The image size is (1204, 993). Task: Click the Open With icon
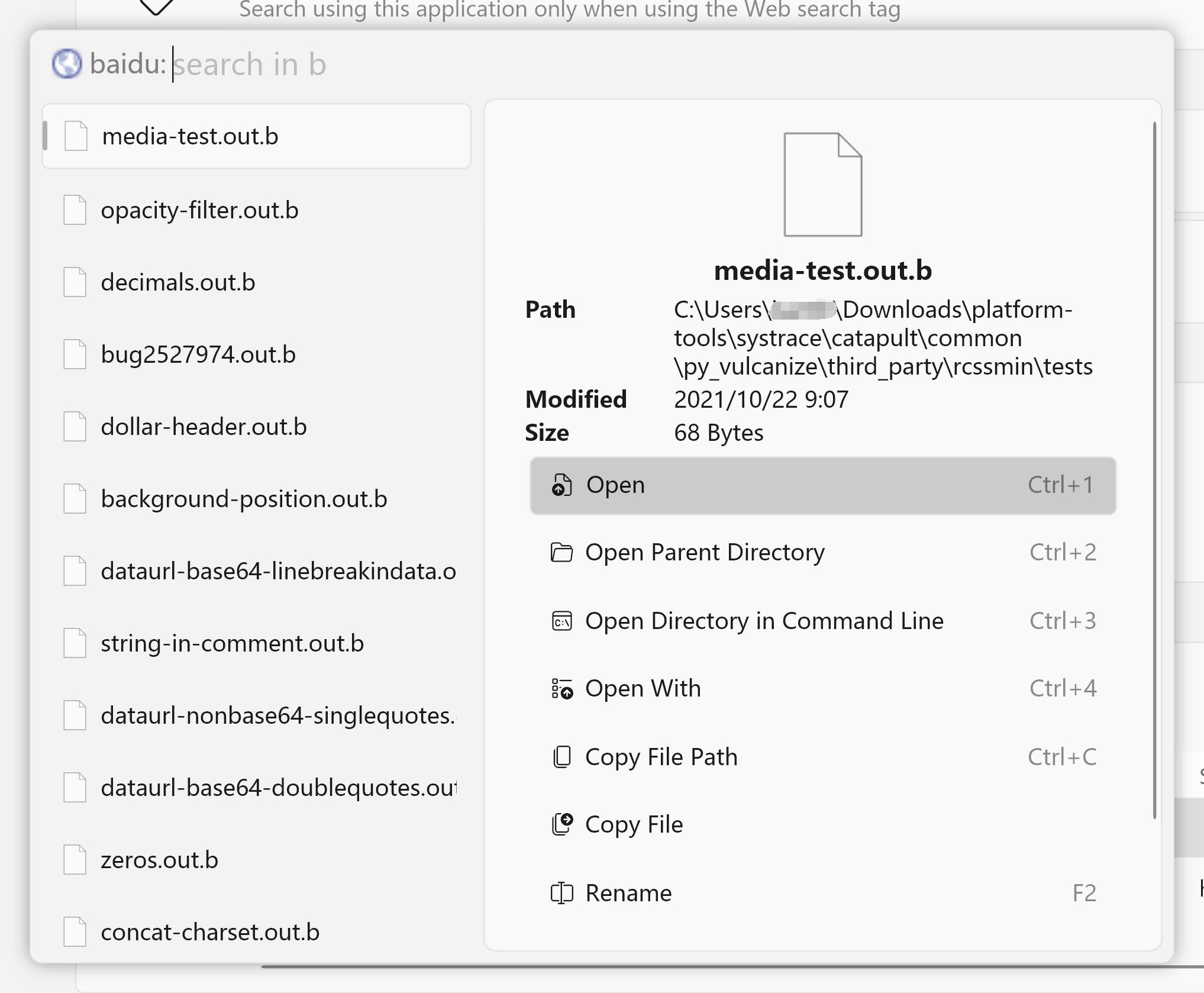tap(561, 688)
